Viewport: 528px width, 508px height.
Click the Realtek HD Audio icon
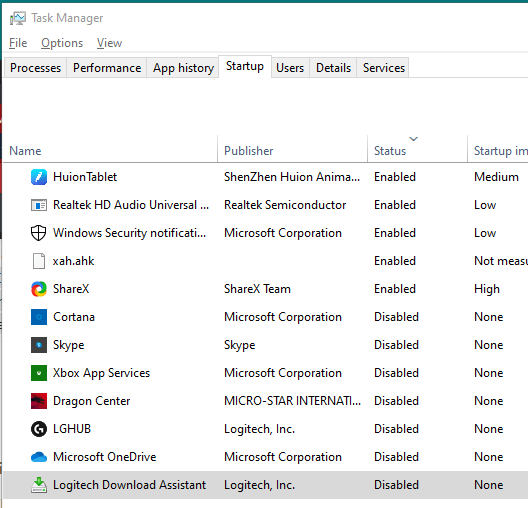point(39,205)
